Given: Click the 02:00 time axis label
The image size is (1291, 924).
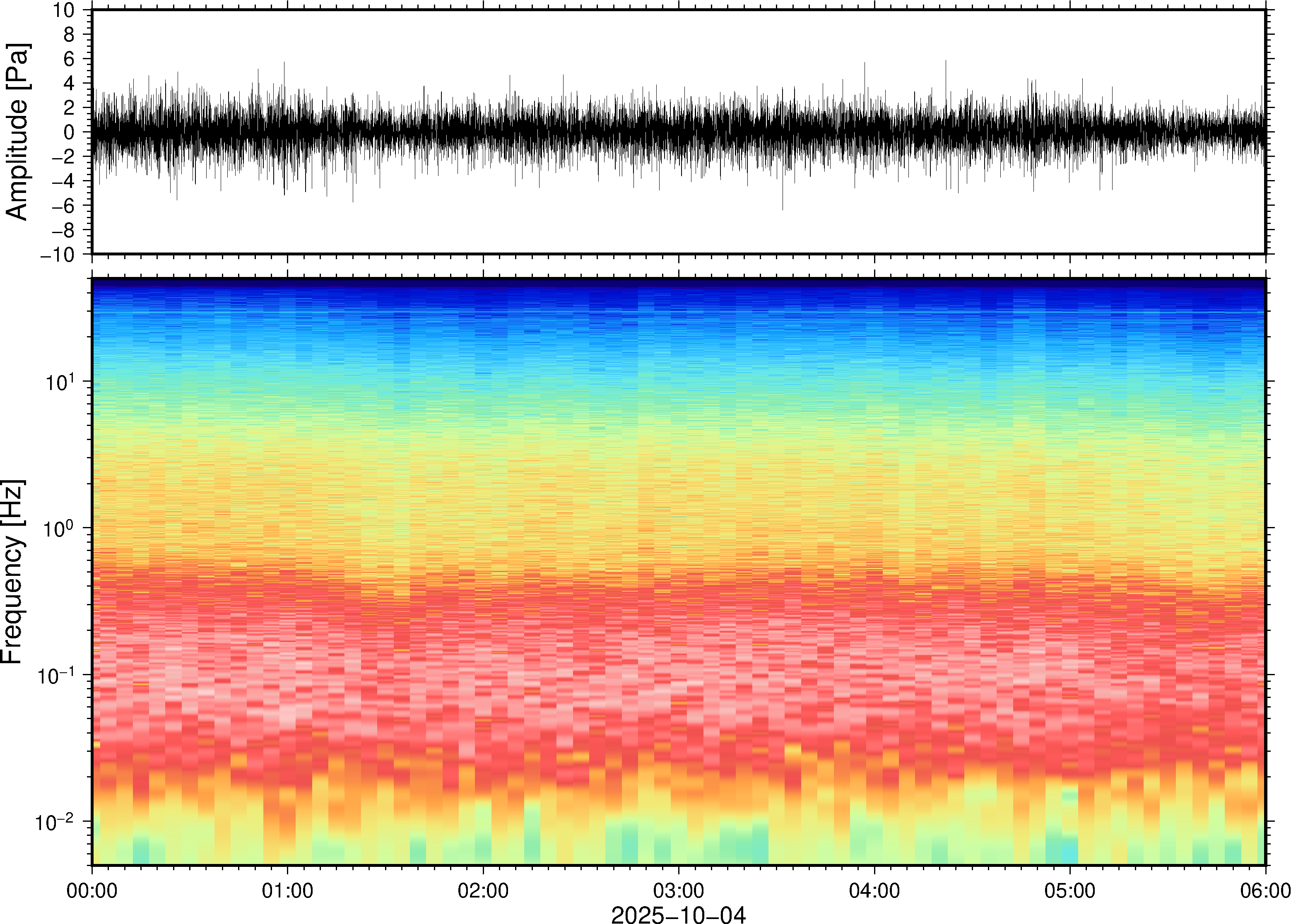Looking at the screenshot, I should 483,890.
